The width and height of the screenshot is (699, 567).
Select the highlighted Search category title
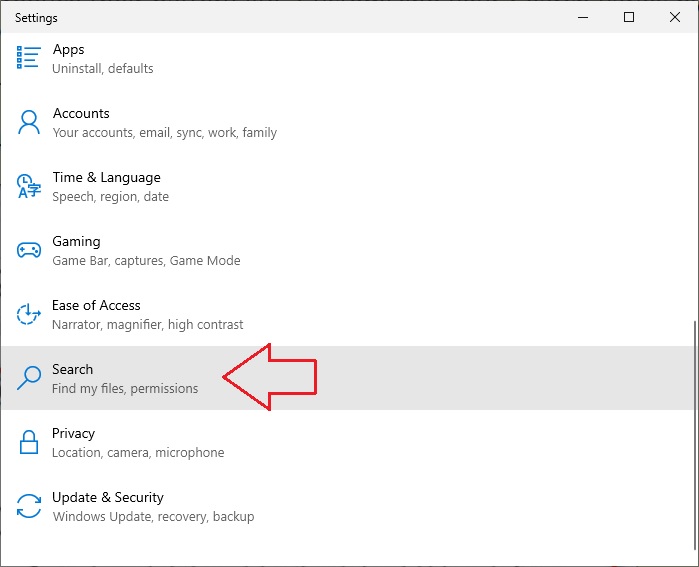(x=72, y=369)
